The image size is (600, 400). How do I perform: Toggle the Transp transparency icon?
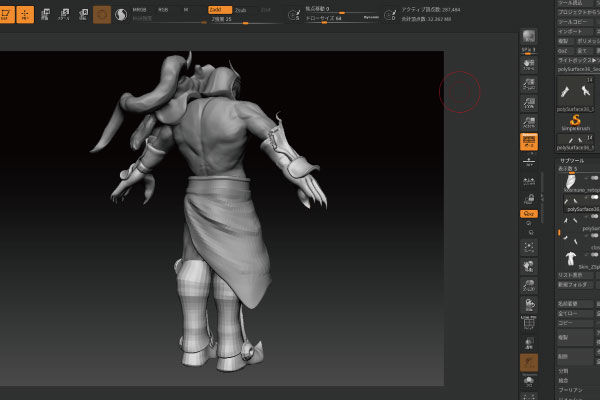point(529,343)
